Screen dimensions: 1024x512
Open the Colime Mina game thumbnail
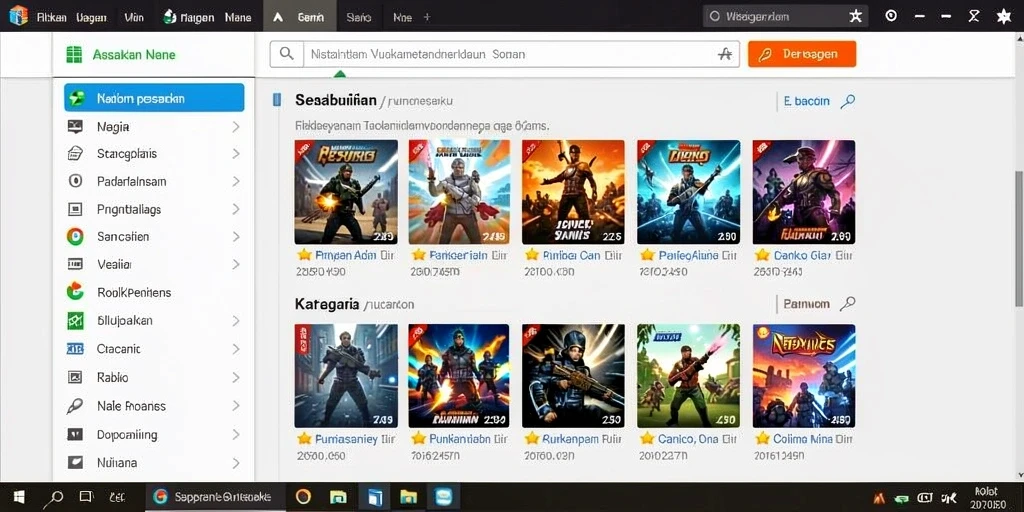804,376
